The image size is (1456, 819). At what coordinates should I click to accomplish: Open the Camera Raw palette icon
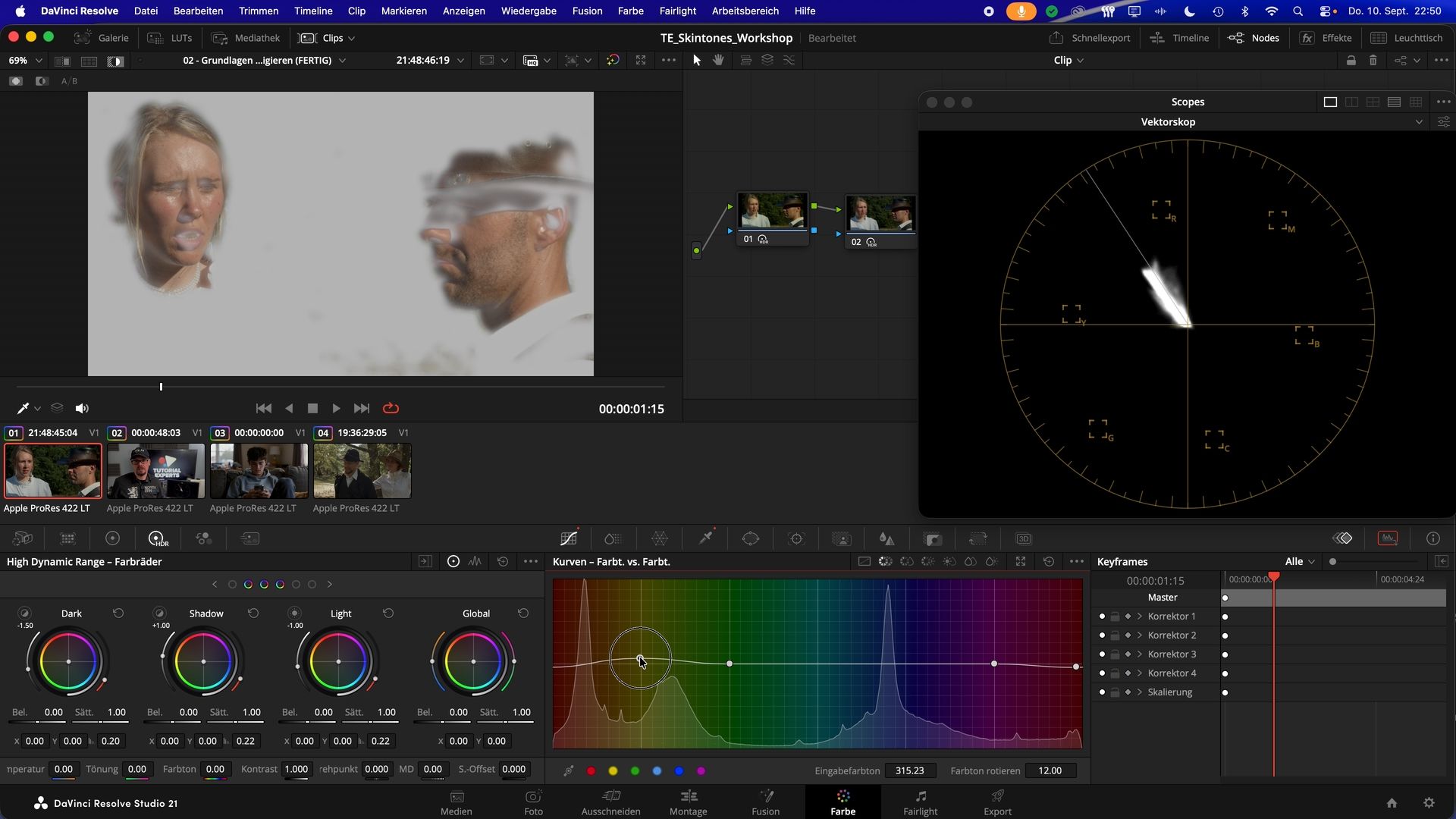pyautogui.click(x=23, y=538)
